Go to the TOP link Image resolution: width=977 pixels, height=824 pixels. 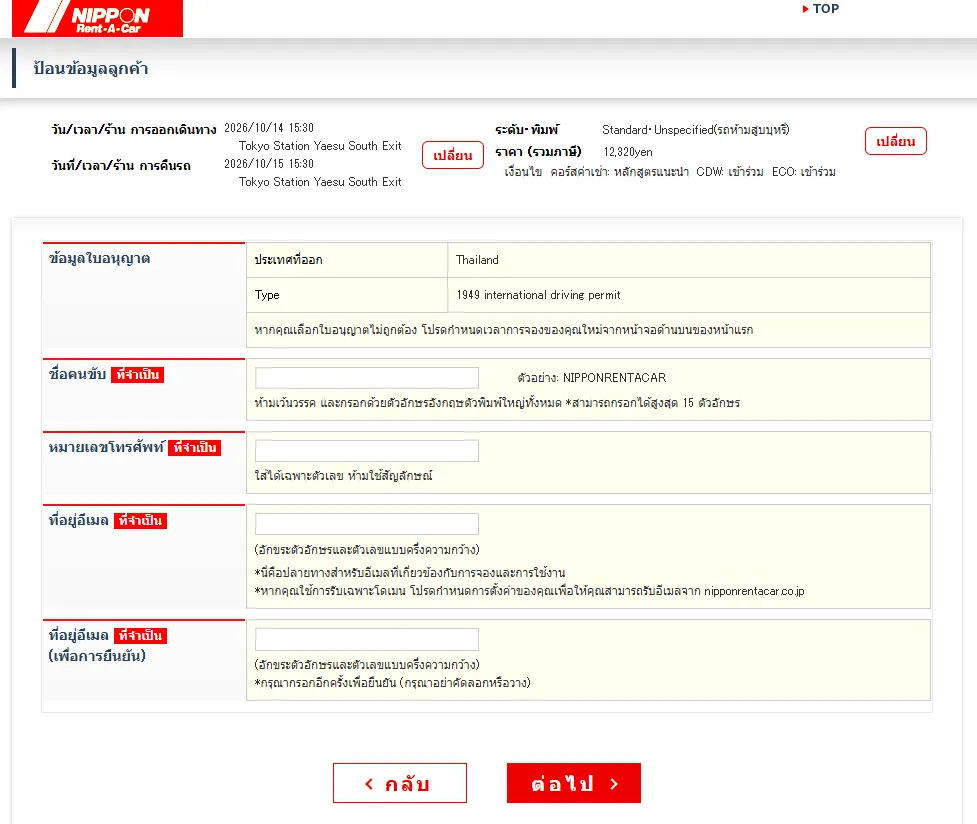pos(821,9)
